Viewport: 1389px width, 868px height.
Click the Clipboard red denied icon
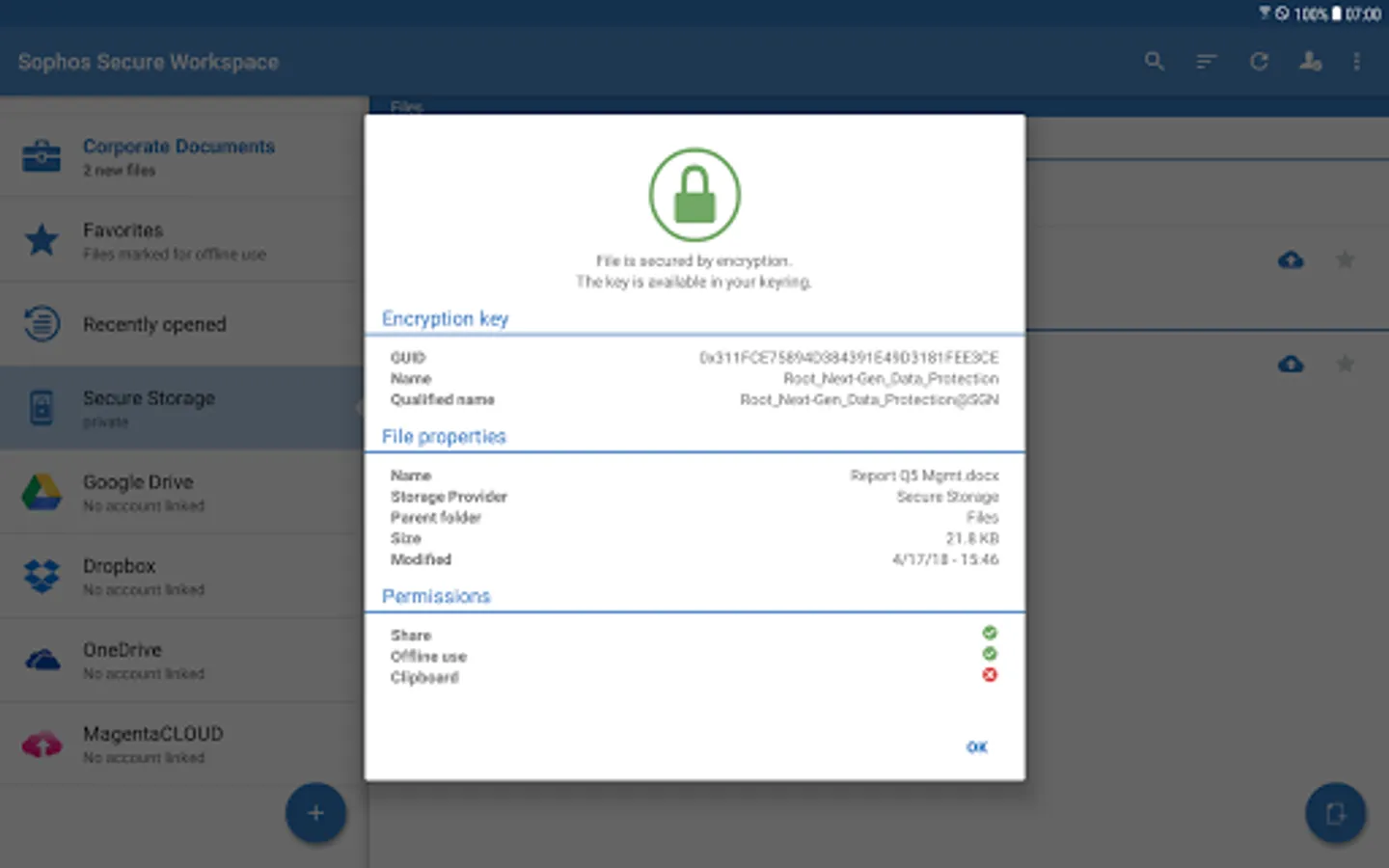point(990,675)
